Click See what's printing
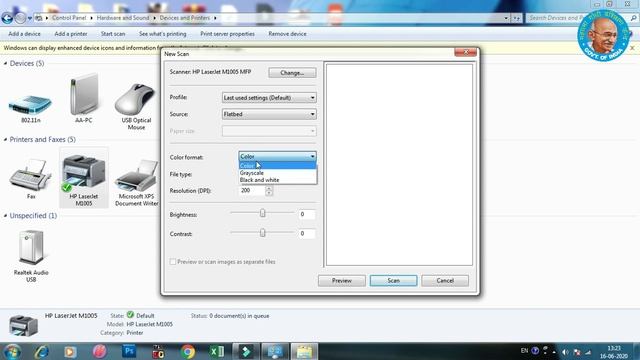Image resolution: width=640 pixels, height=360 pixels. (162, 34)
